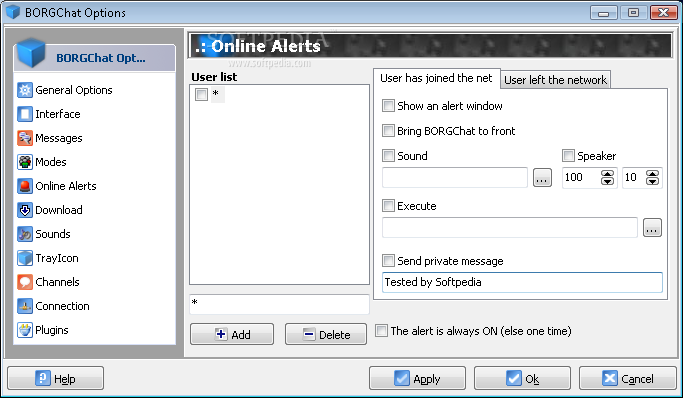Select the TrayIcon cube icon
The height and width of the screenshot is (398, 683).
(x=25, y=258)
